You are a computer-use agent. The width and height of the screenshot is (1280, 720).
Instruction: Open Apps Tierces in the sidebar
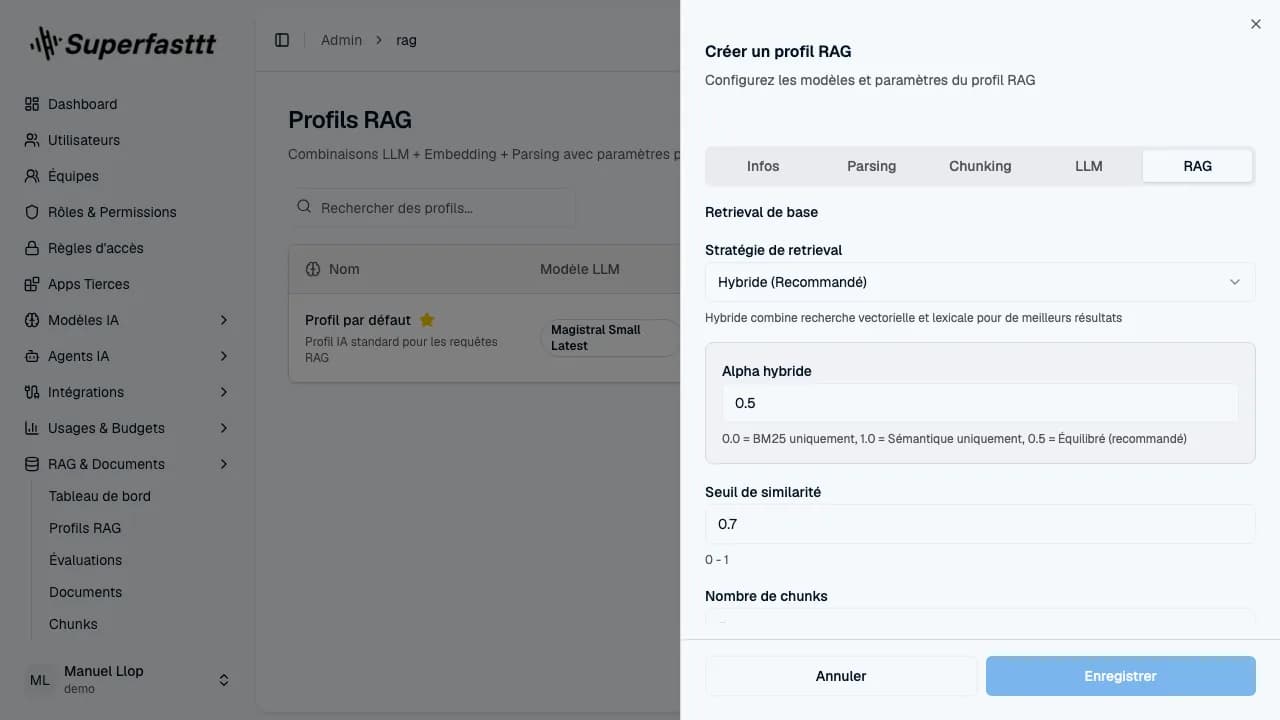coord(128,284)
